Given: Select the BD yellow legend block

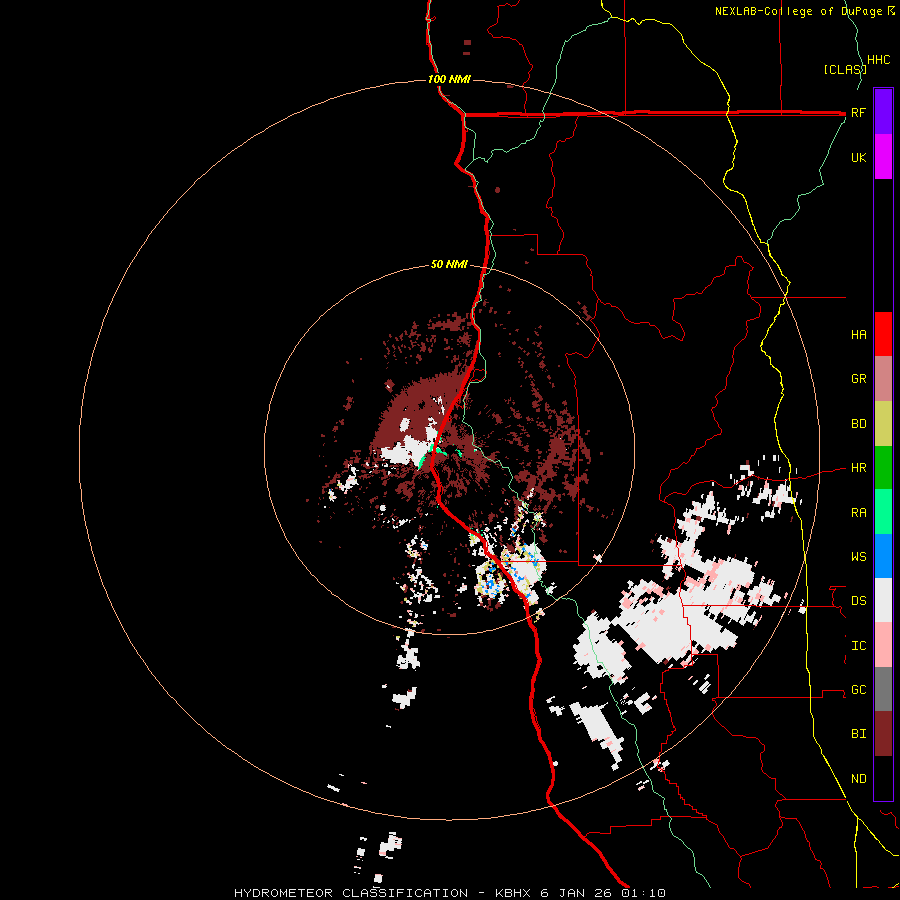Looking at the screenshot, I should [x=883, y=424].
